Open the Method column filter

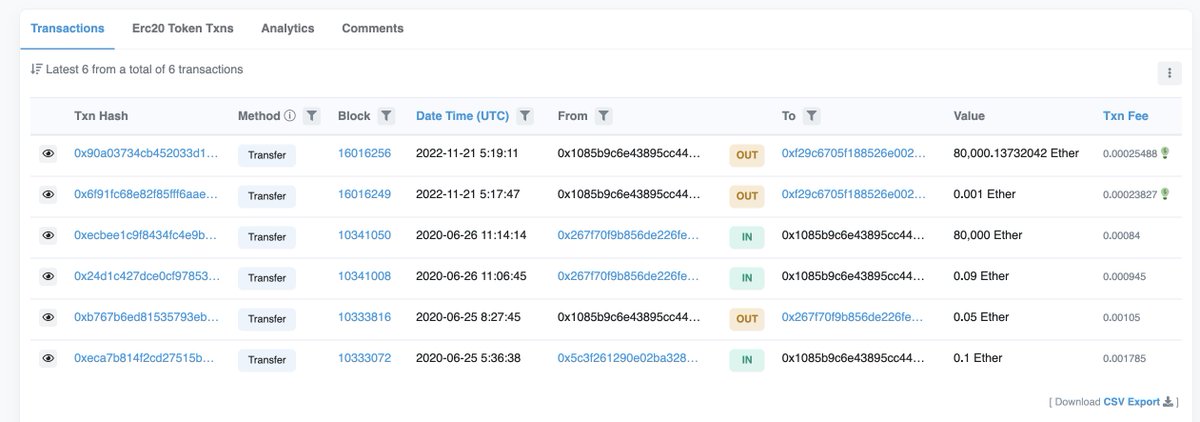click(x=311, y=116)
